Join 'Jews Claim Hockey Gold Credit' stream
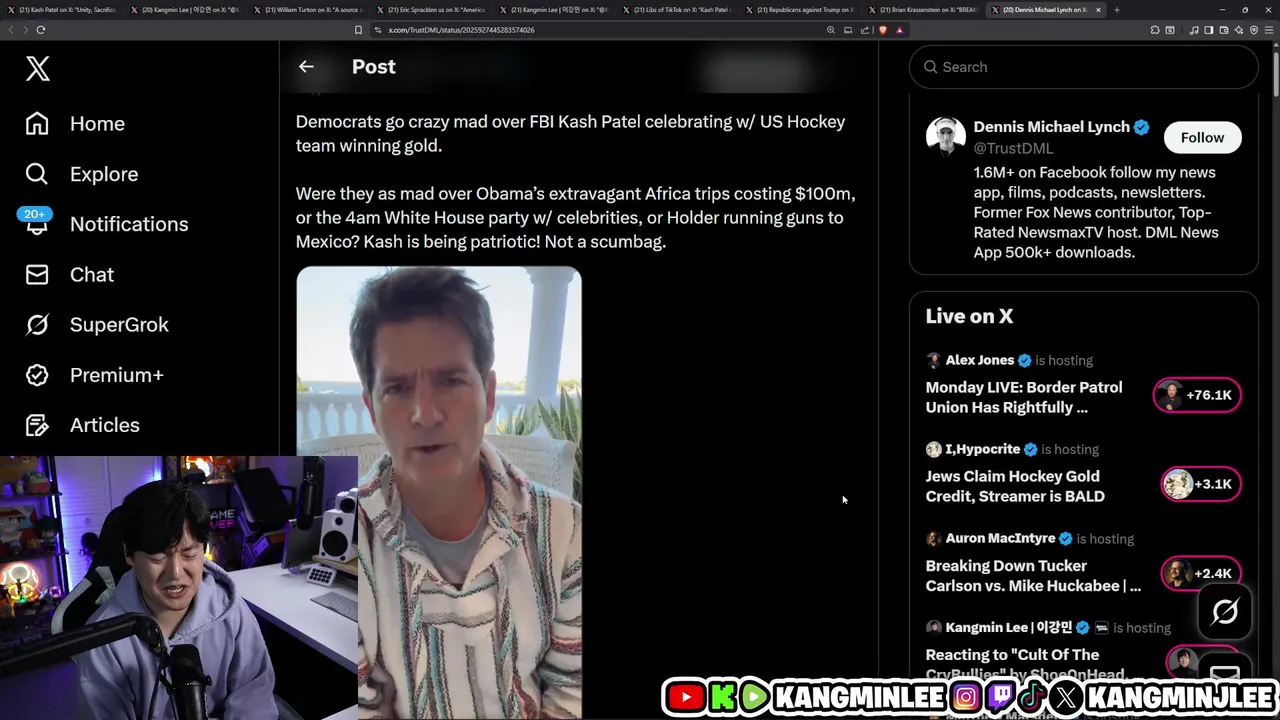The width and height of the screenshot is (1280, 720). [1015, 486]
